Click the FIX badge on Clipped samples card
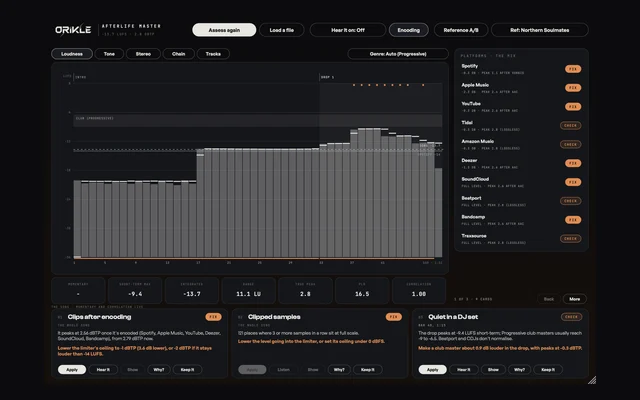 [393, 317]
